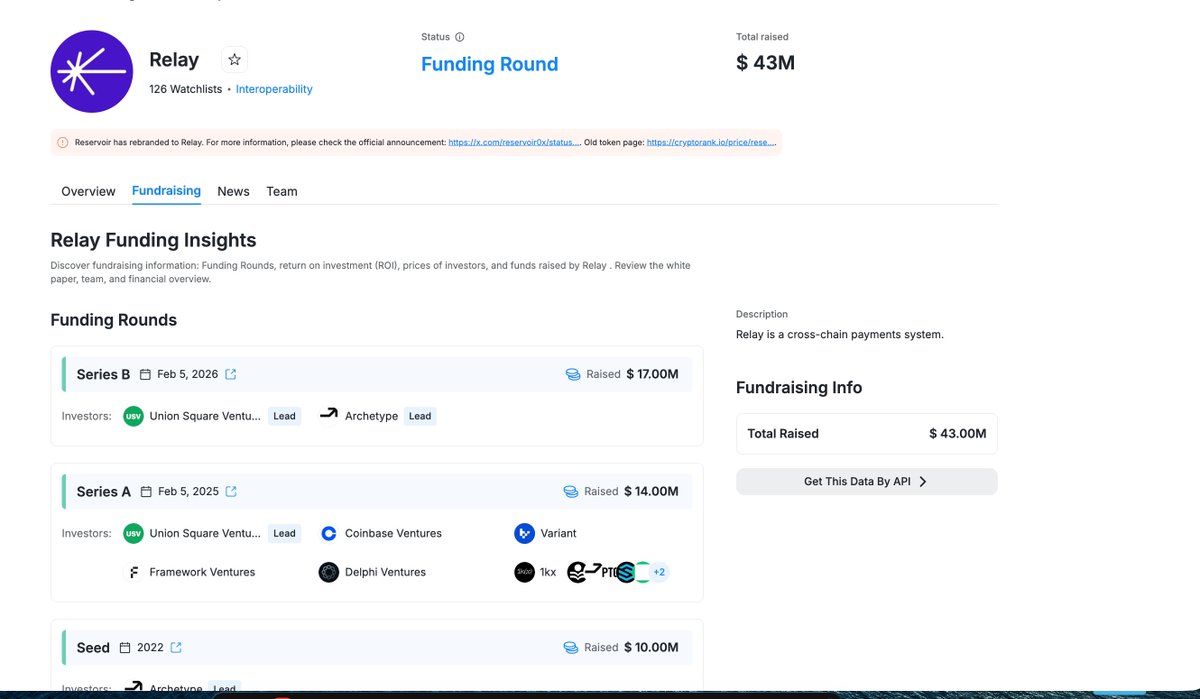Click the $ 43.00M Total Raised row value
Viewport: 1200px width, 699px height.
coord(957,434)
